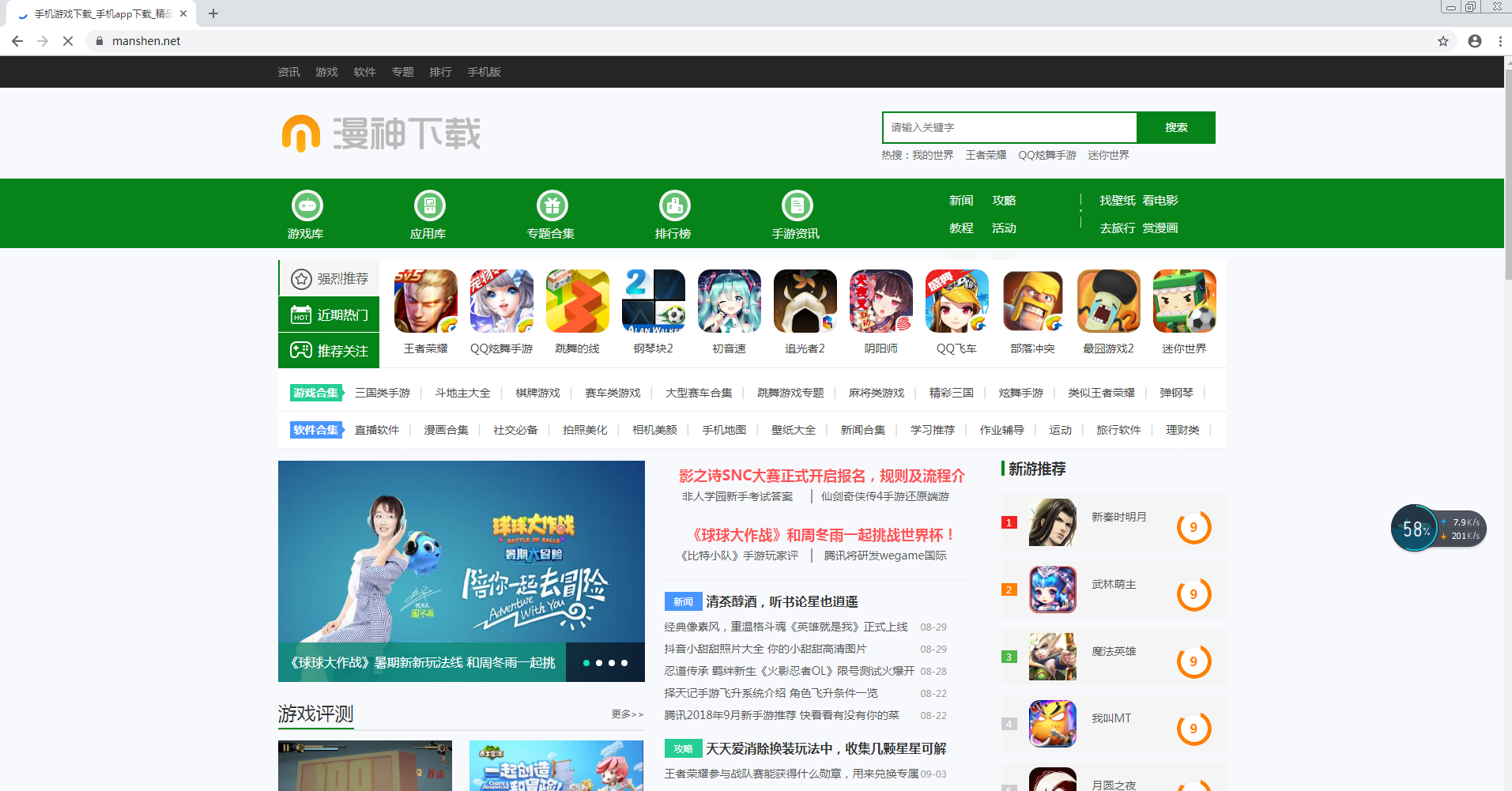Open the 初音速 game icon
The width and height of the screenshot is (1512, 791).
click(730, 301)
